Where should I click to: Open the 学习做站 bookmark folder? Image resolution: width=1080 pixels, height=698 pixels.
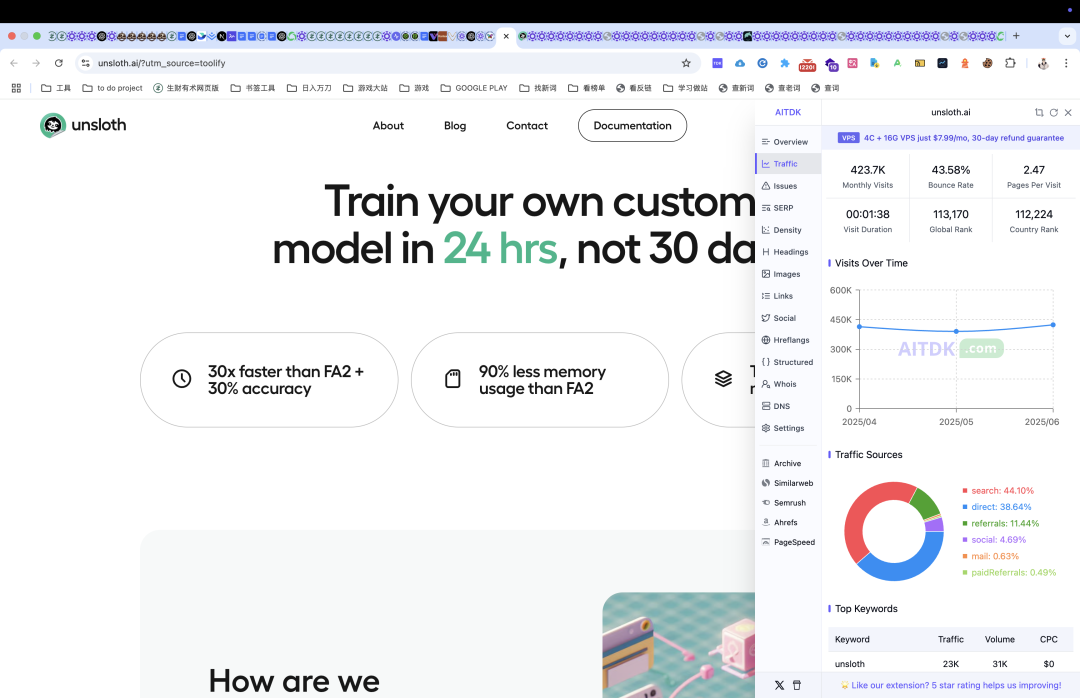685,88
